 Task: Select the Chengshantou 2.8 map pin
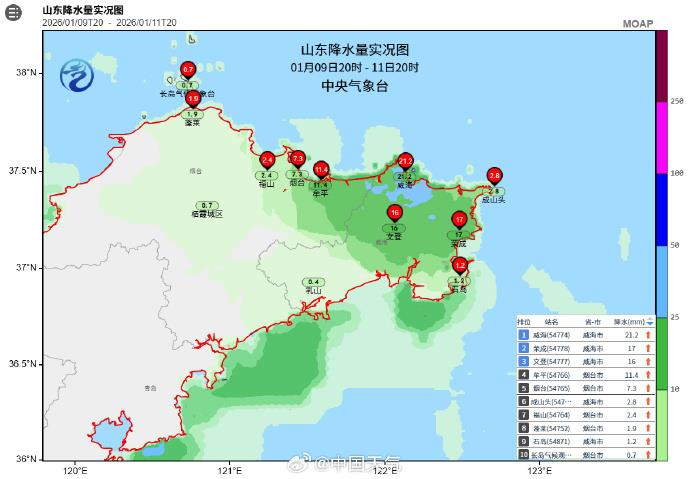pos(494,176)
